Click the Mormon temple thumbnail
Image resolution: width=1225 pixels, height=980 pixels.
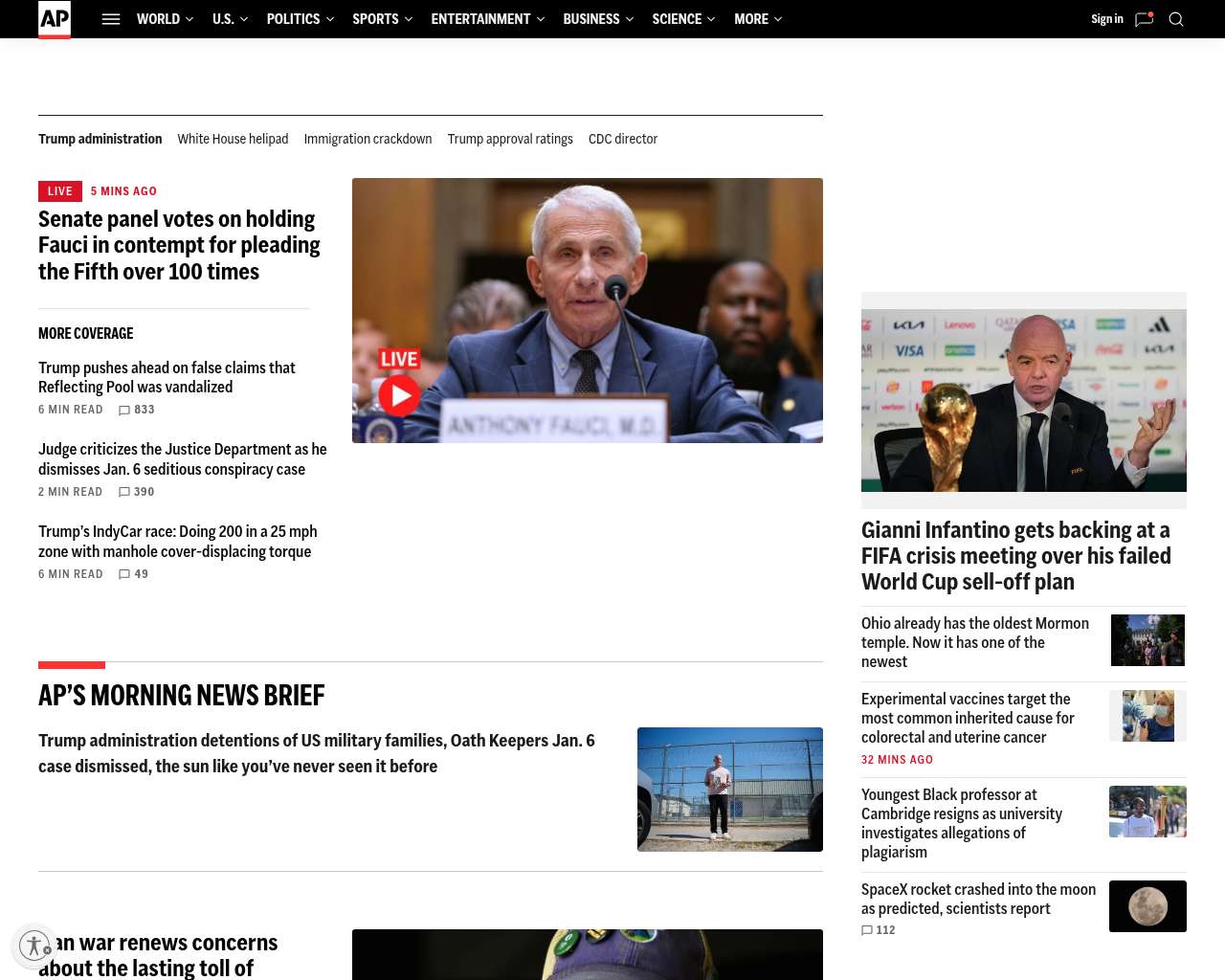(x=1147, y=639)
